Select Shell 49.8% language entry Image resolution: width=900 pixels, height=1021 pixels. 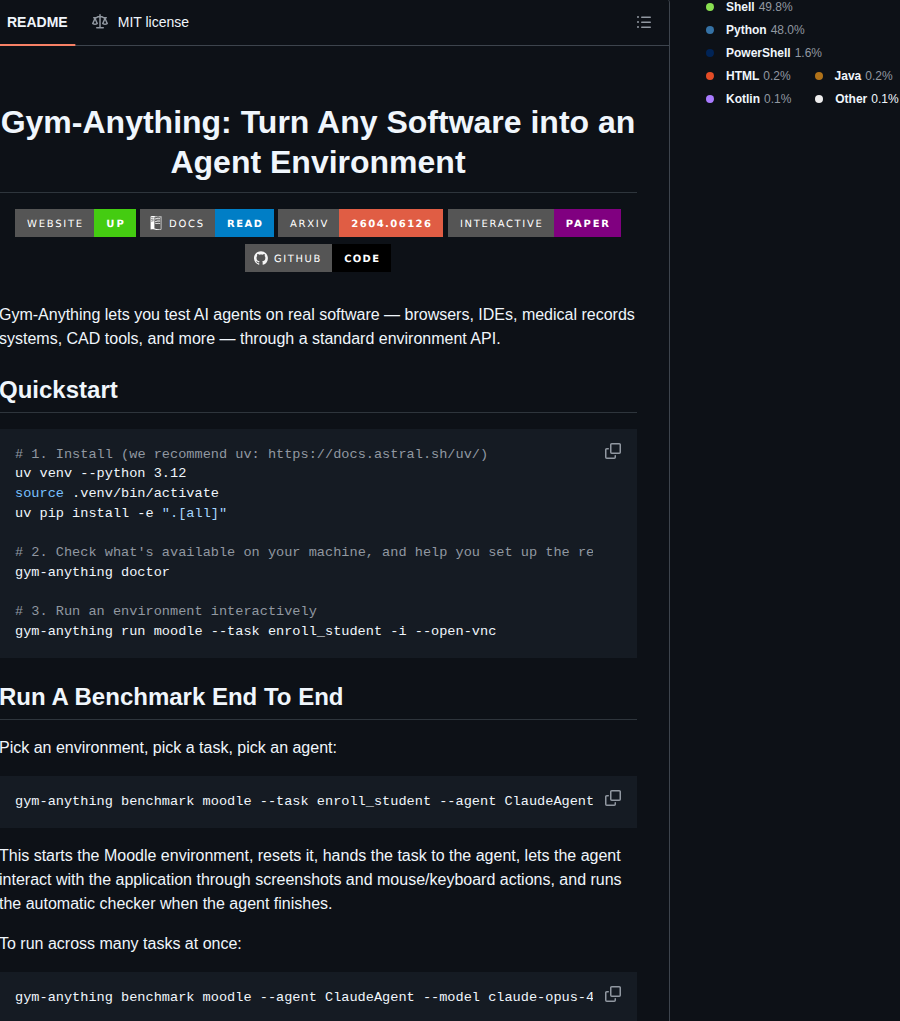coord(750,7)
